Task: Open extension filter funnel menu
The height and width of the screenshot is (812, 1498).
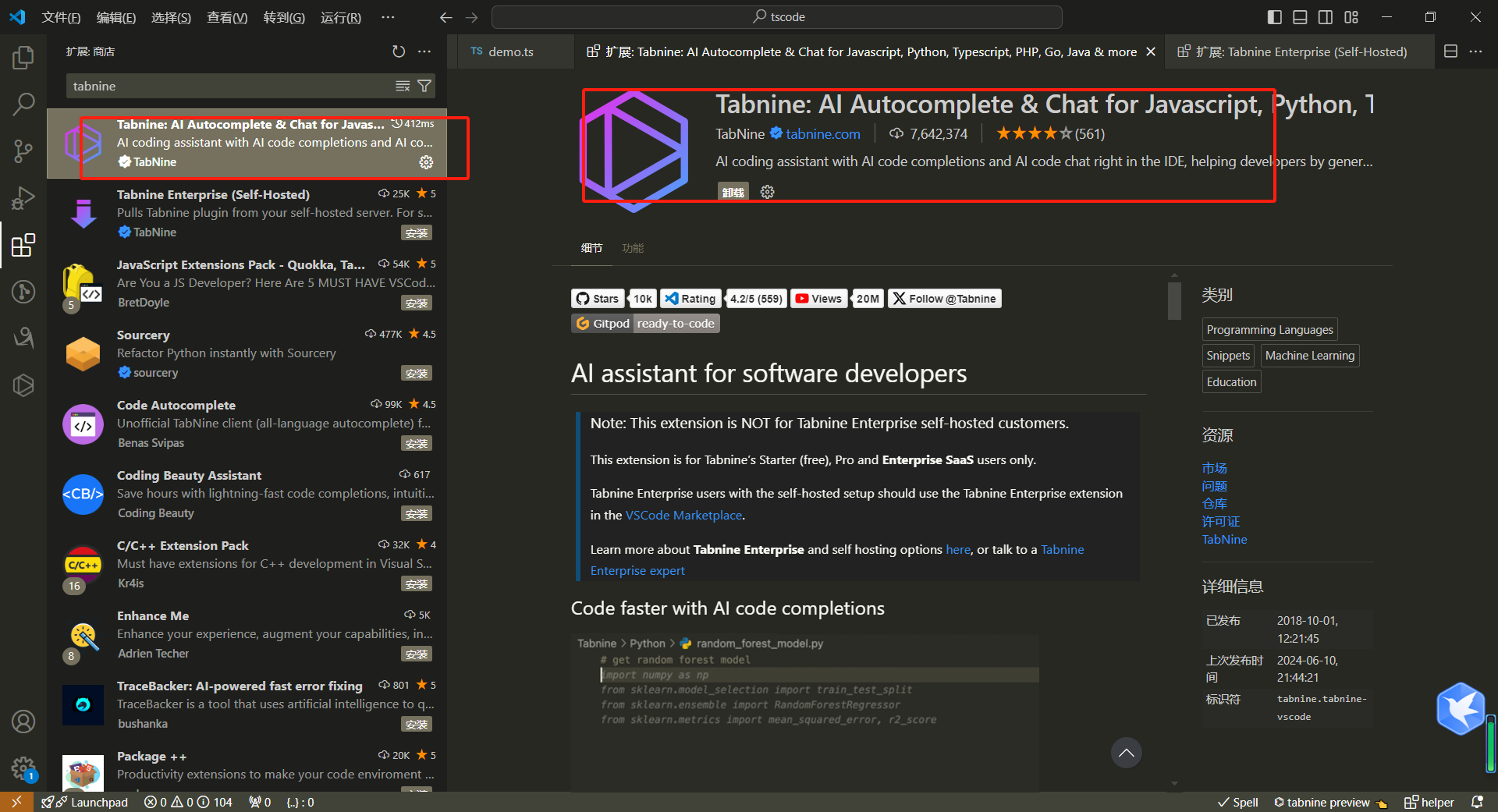Action: (x=424, y=86)
